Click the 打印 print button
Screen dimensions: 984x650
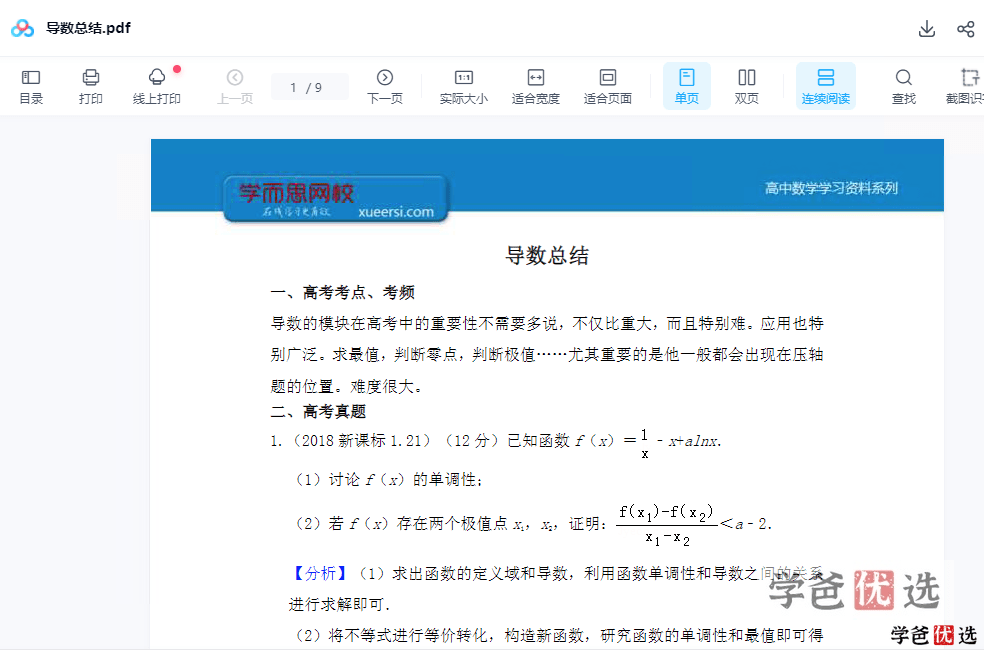[x=90, y=87]
